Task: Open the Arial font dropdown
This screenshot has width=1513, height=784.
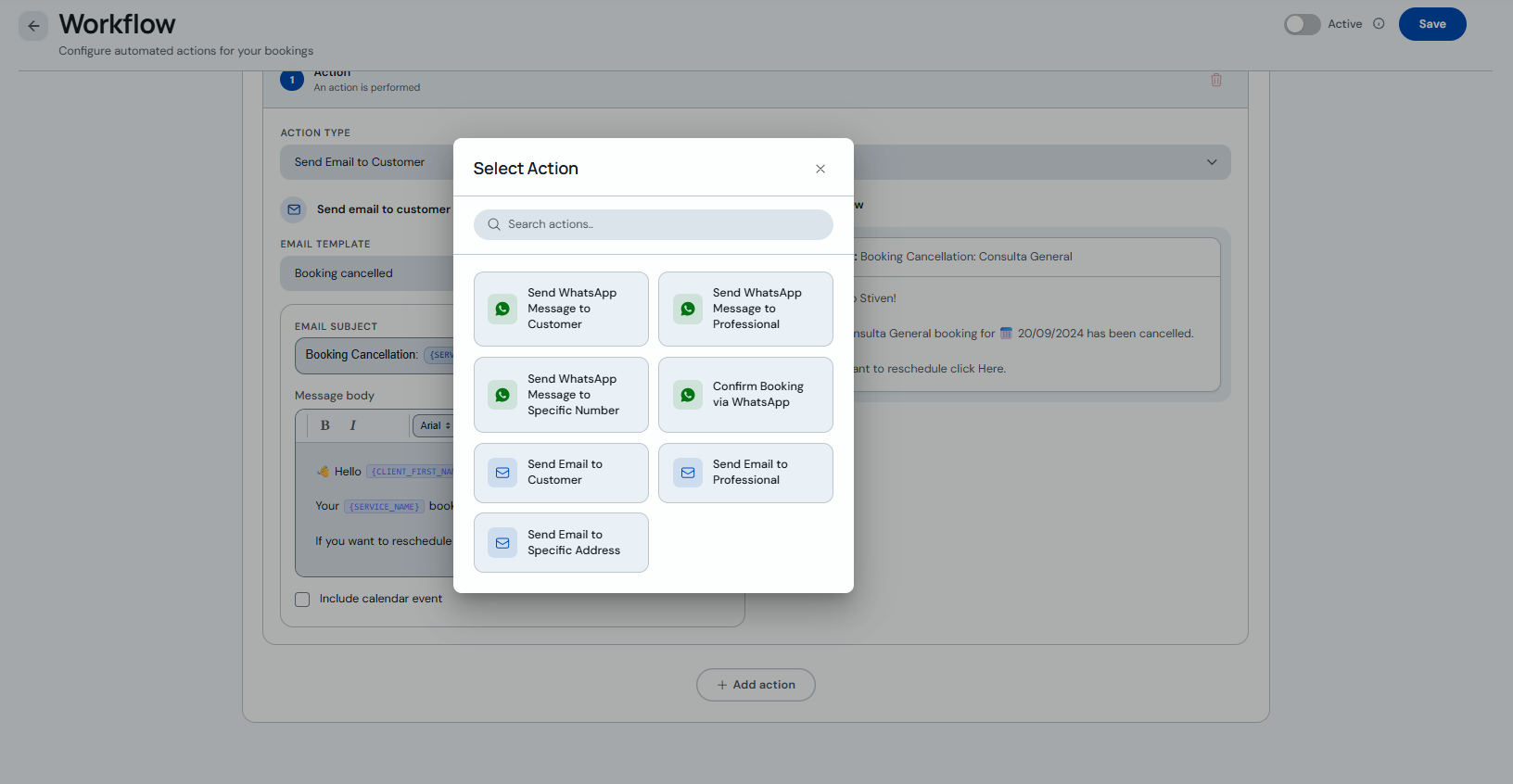Action: tap(433, 425)
